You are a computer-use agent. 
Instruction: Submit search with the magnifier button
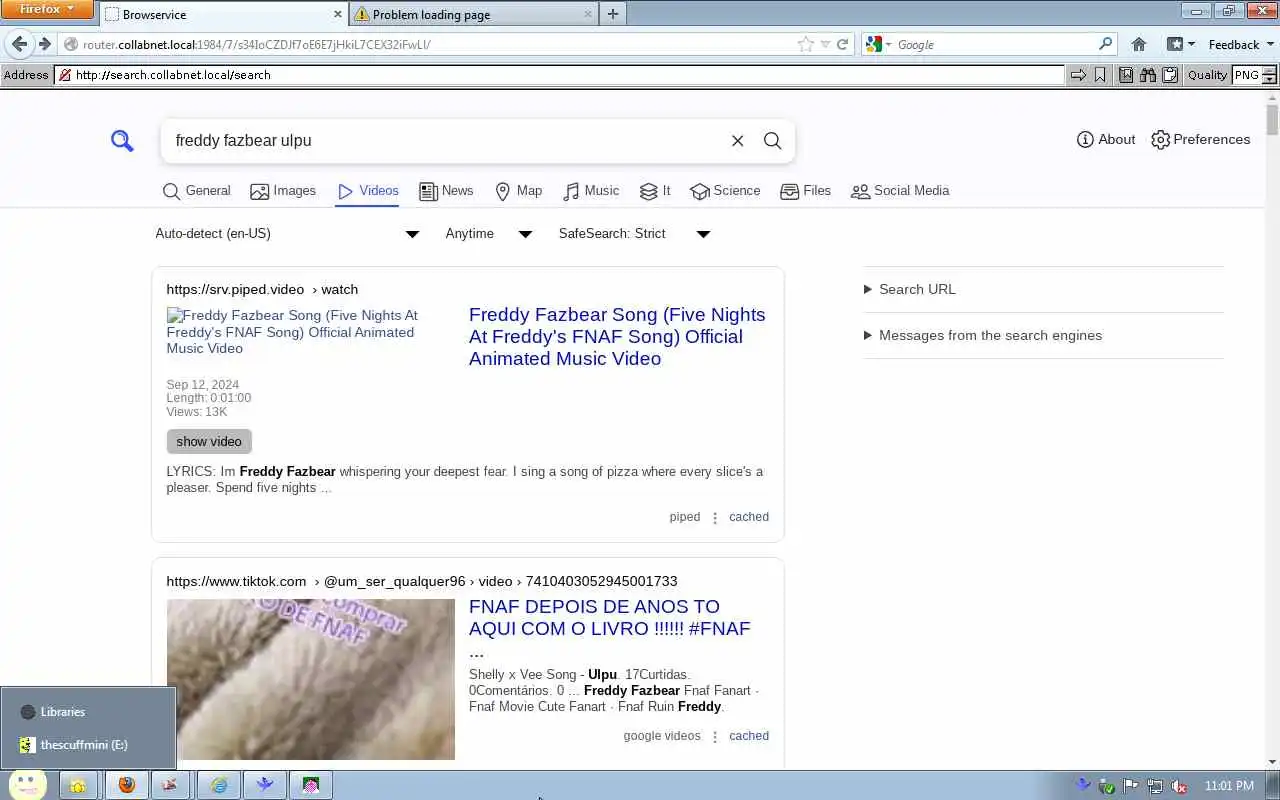[772, 141]
